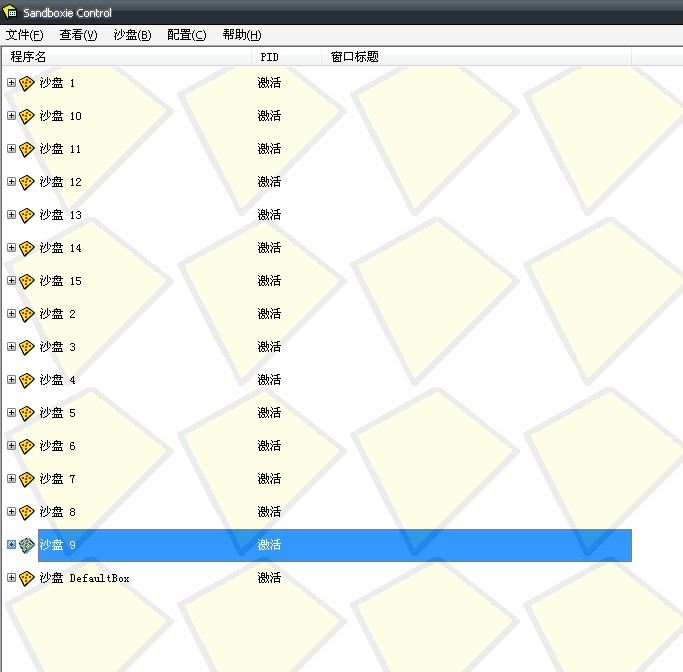Select the 沙盘 5 row label
Screen dimensions: 683x672
(57, 413)
